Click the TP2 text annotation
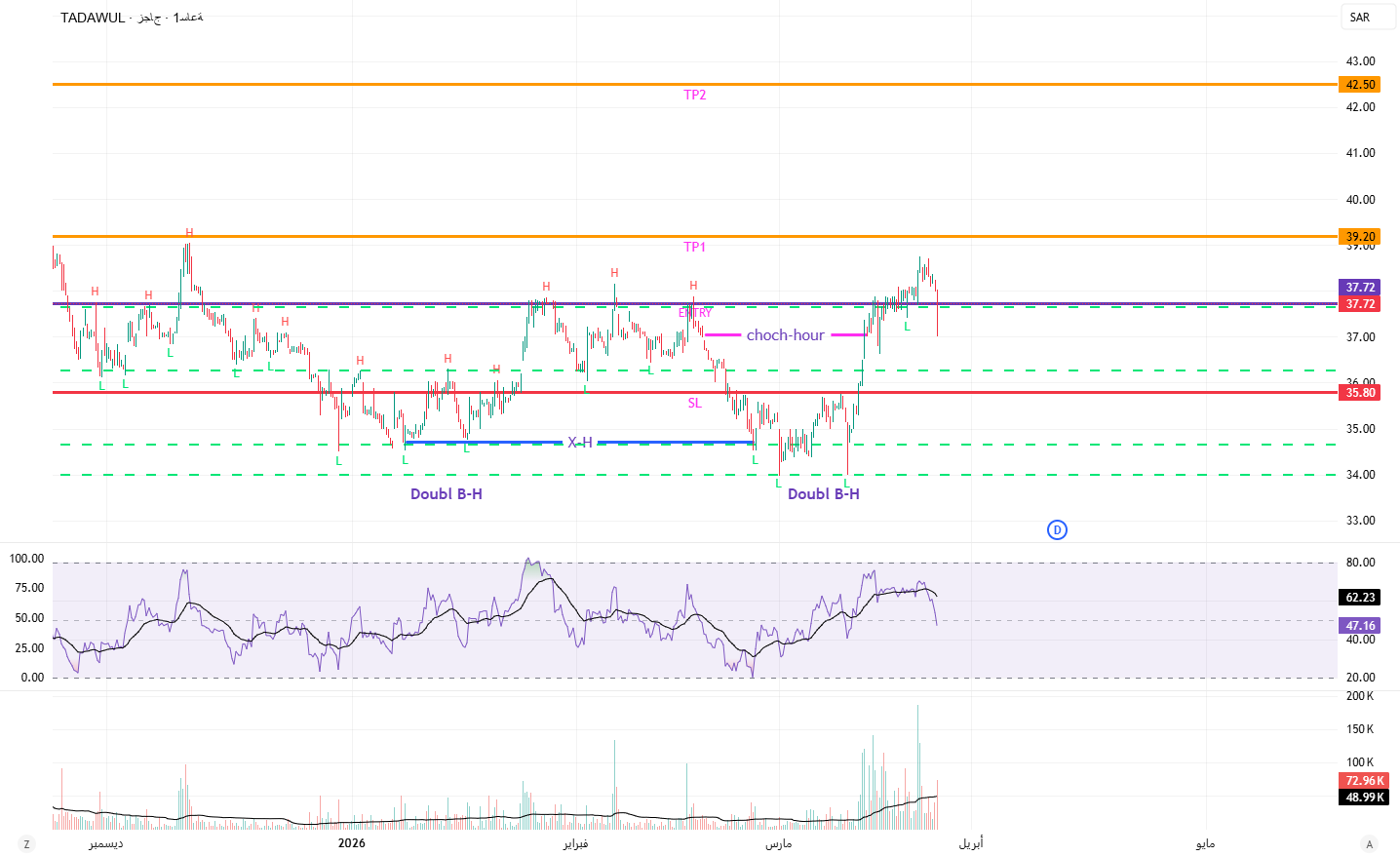Image resolution: width=1400 pixels, height=857 pixels. pos(694,96)
